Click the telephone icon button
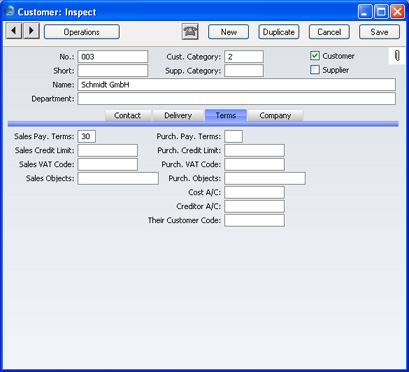 [x=190, y=32]
